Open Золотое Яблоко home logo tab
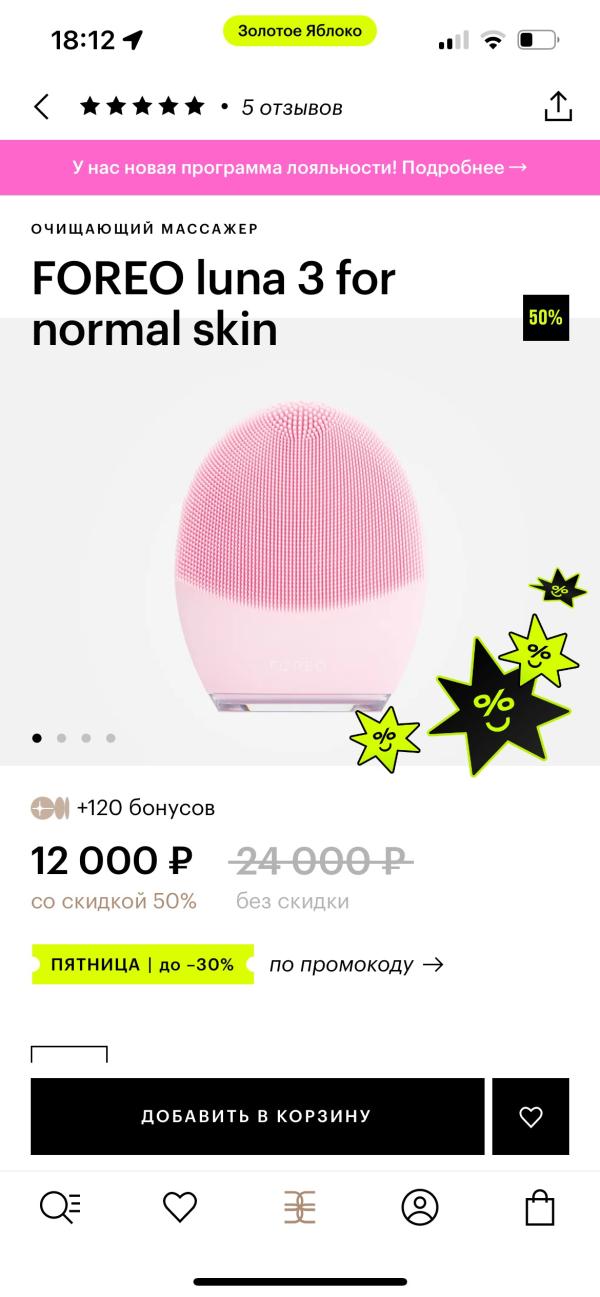 300,1207
